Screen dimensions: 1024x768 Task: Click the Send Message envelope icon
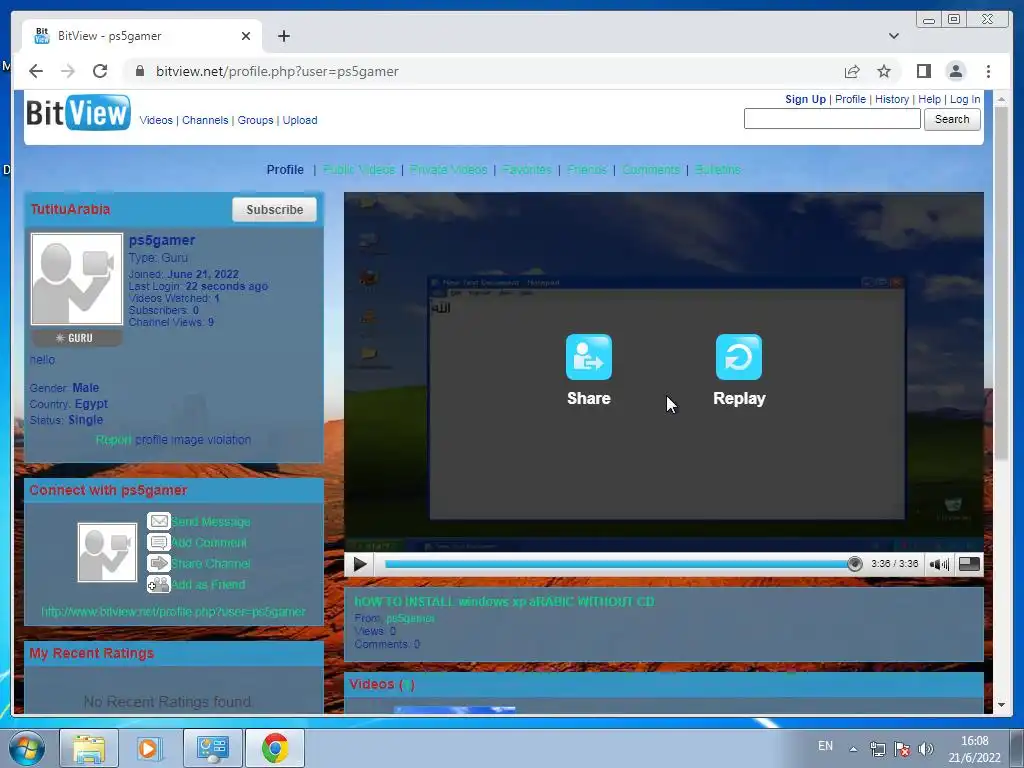pos(159,521)
